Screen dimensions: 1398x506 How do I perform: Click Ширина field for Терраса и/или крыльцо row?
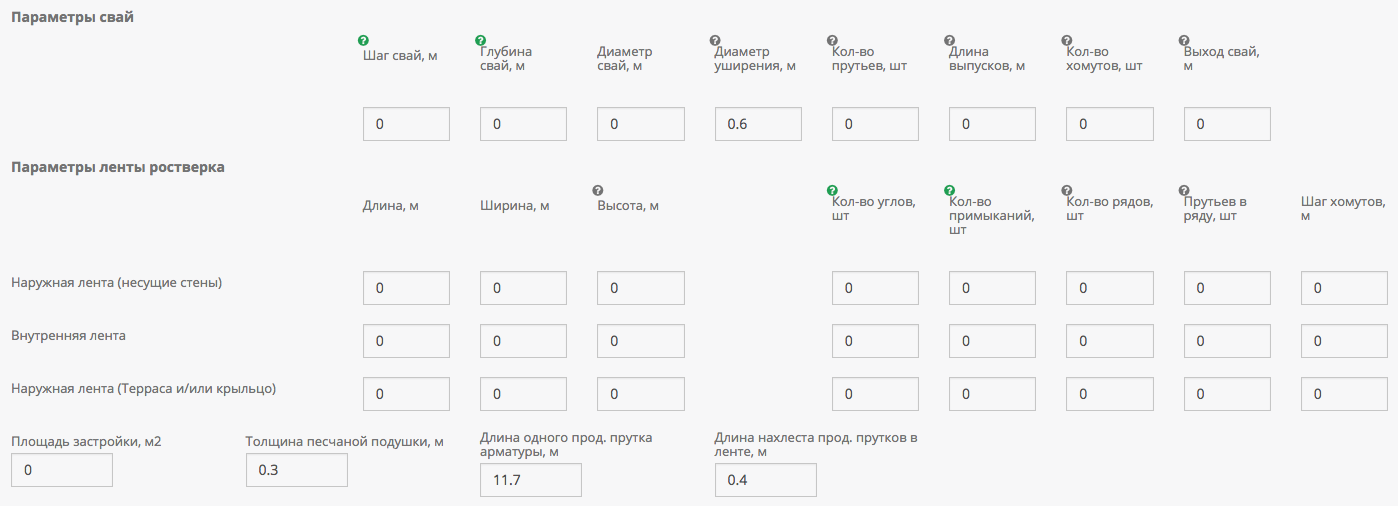tap(523, 394)
